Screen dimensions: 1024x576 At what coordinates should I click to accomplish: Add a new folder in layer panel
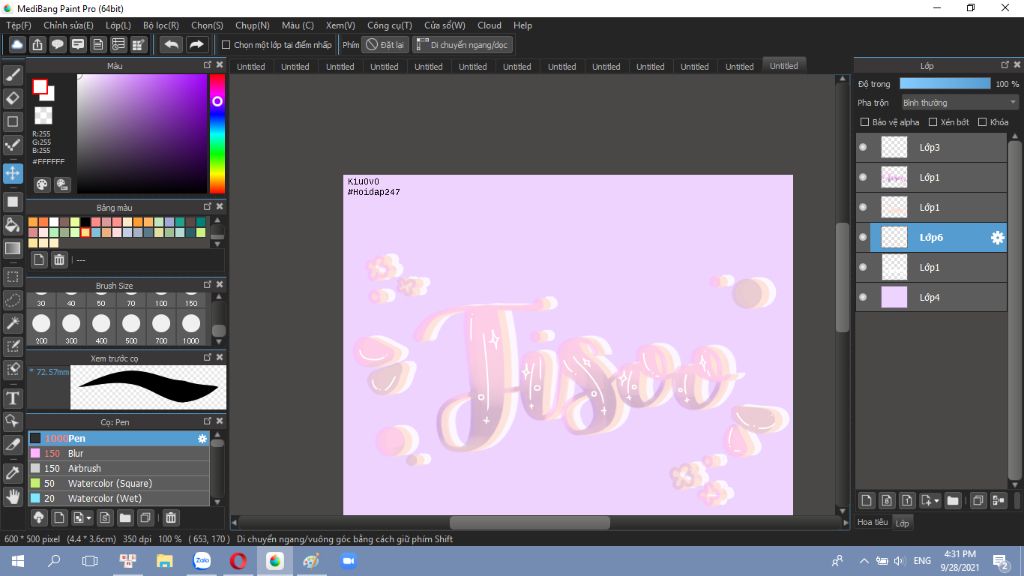(953, 501)
